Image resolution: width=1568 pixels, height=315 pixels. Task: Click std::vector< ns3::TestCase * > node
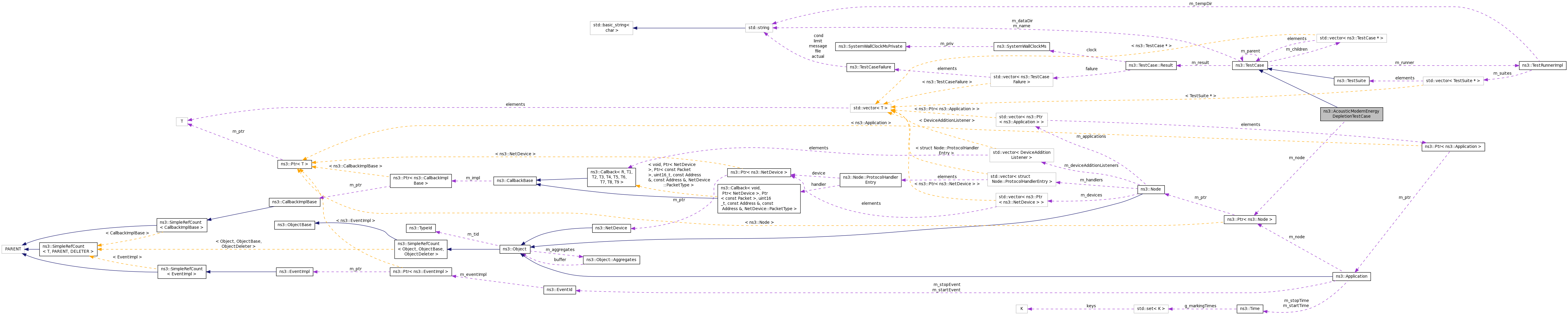click(1351, 38)
